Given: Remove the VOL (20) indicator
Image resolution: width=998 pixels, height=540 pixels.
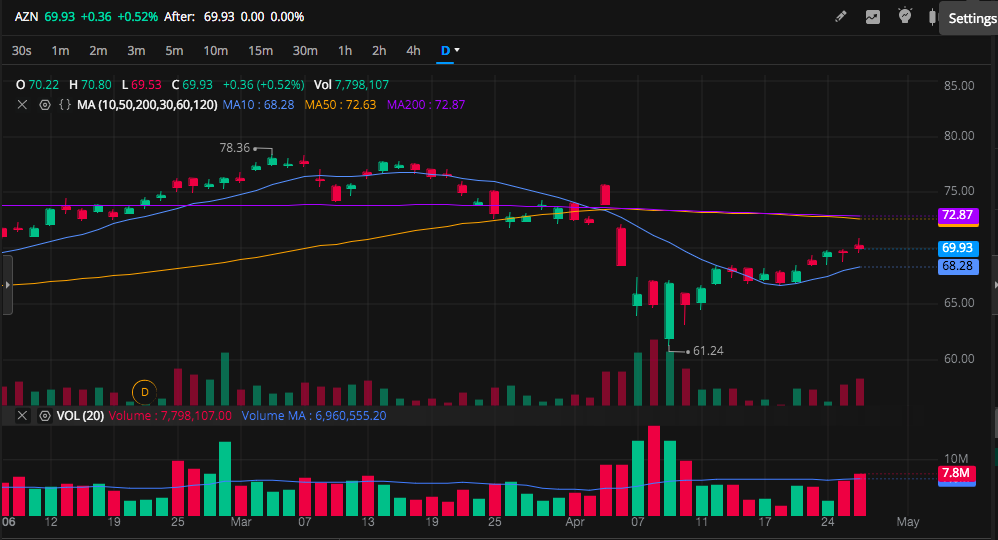Looking at the screenshot, I should [x=22, y=416].
